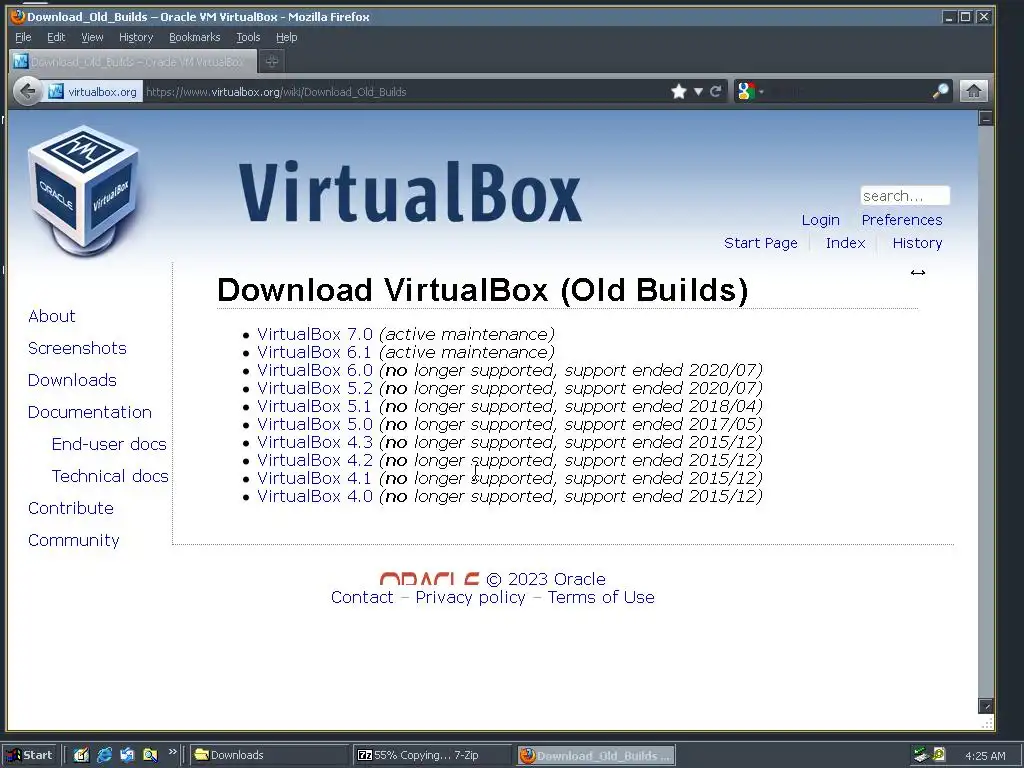The image size is (1024, 768).
Task: Open the VirtualBox 7.0 builds link
Action: (x=315, y=334)
